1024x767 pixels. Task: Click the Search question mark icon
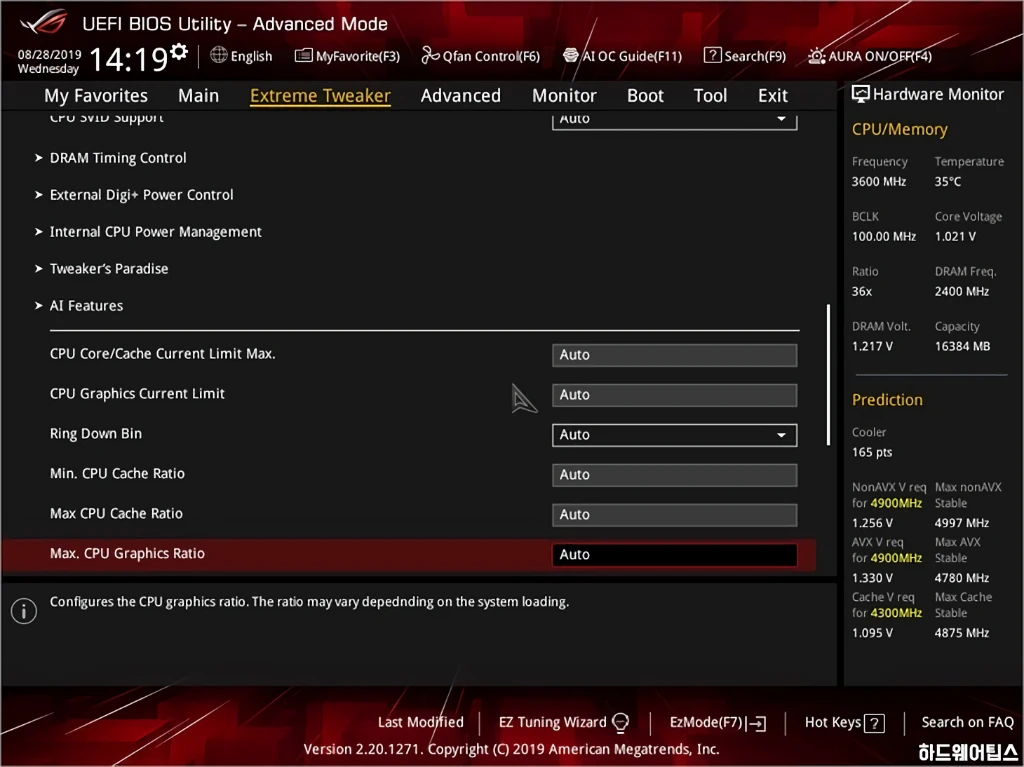[x=712, y=56]
